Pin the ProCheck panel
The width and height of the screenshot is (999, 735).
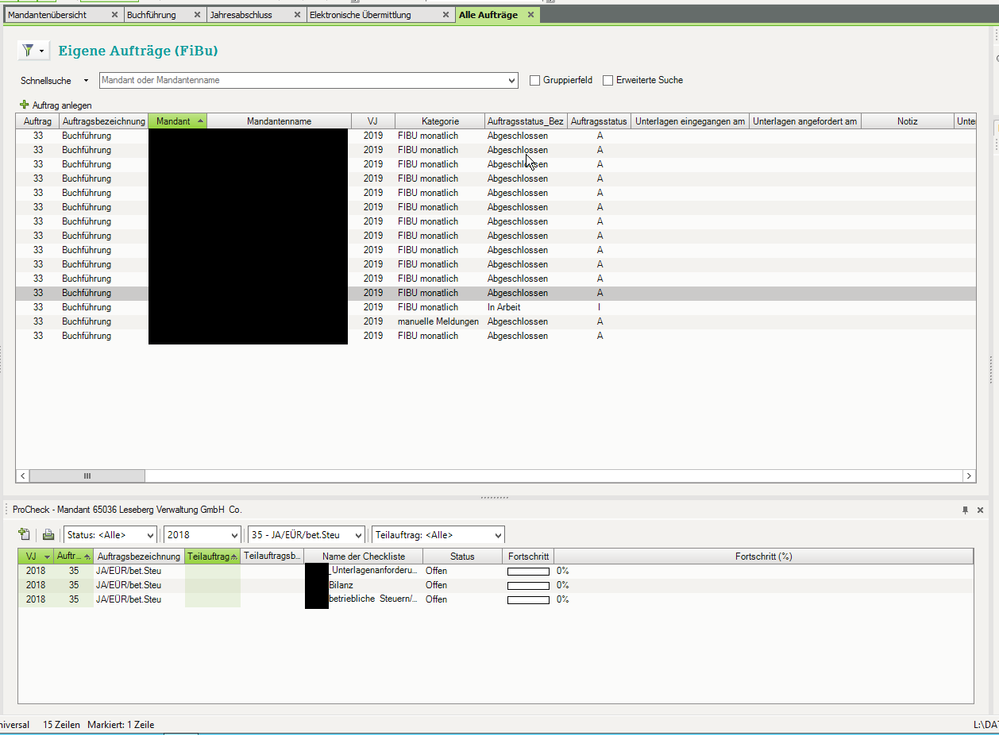(965, 510)
